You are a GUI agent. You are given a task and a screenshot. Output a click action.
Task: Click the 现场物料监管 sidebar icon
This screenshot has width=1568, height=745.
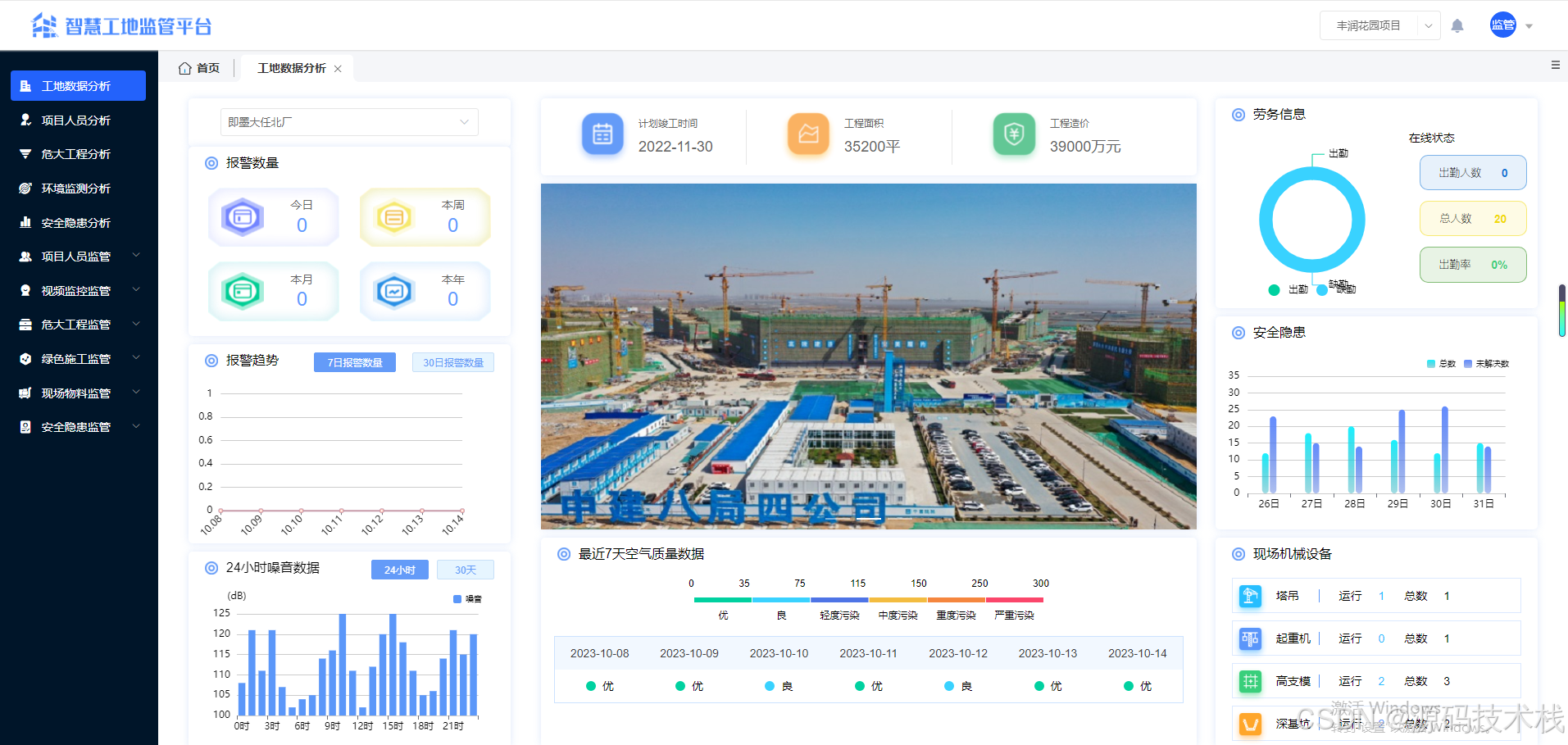pos(25,393)
